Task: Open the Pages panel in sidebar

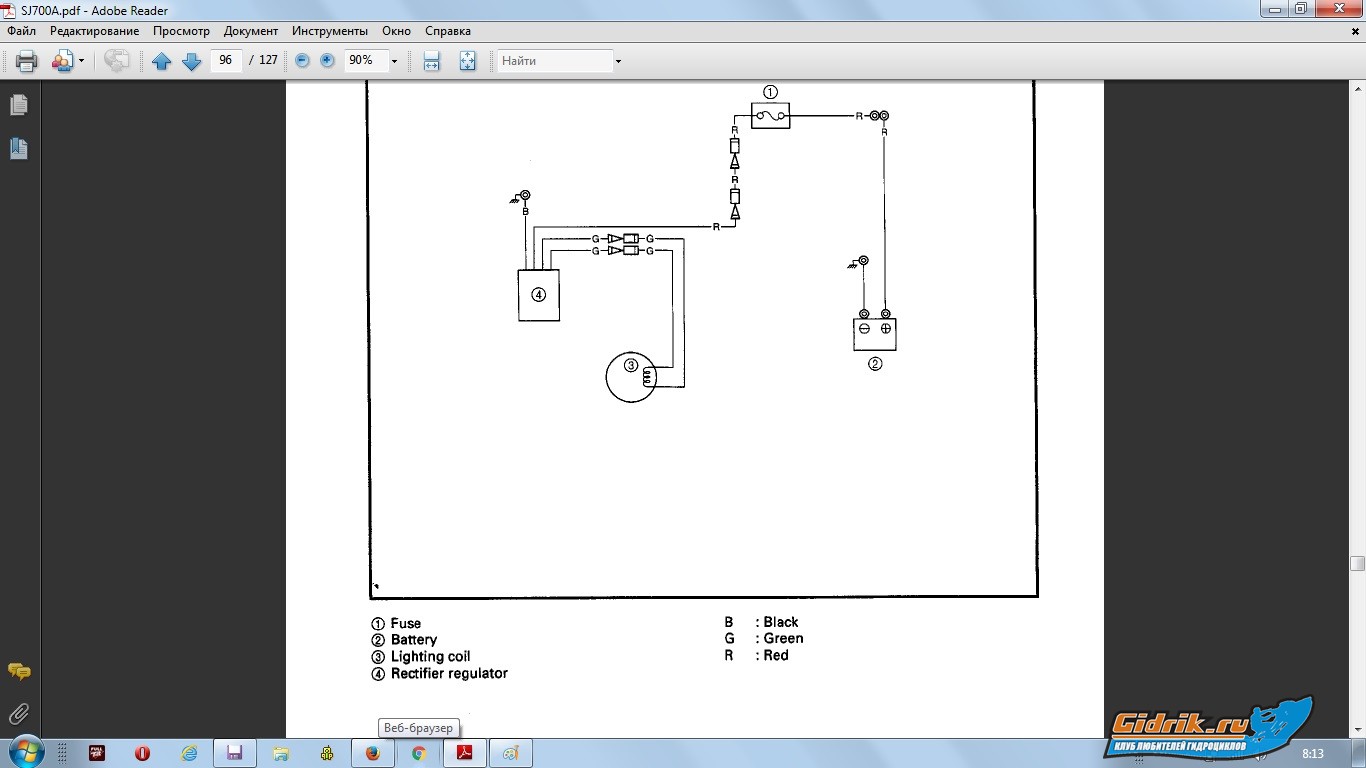Action: (19, 105)
